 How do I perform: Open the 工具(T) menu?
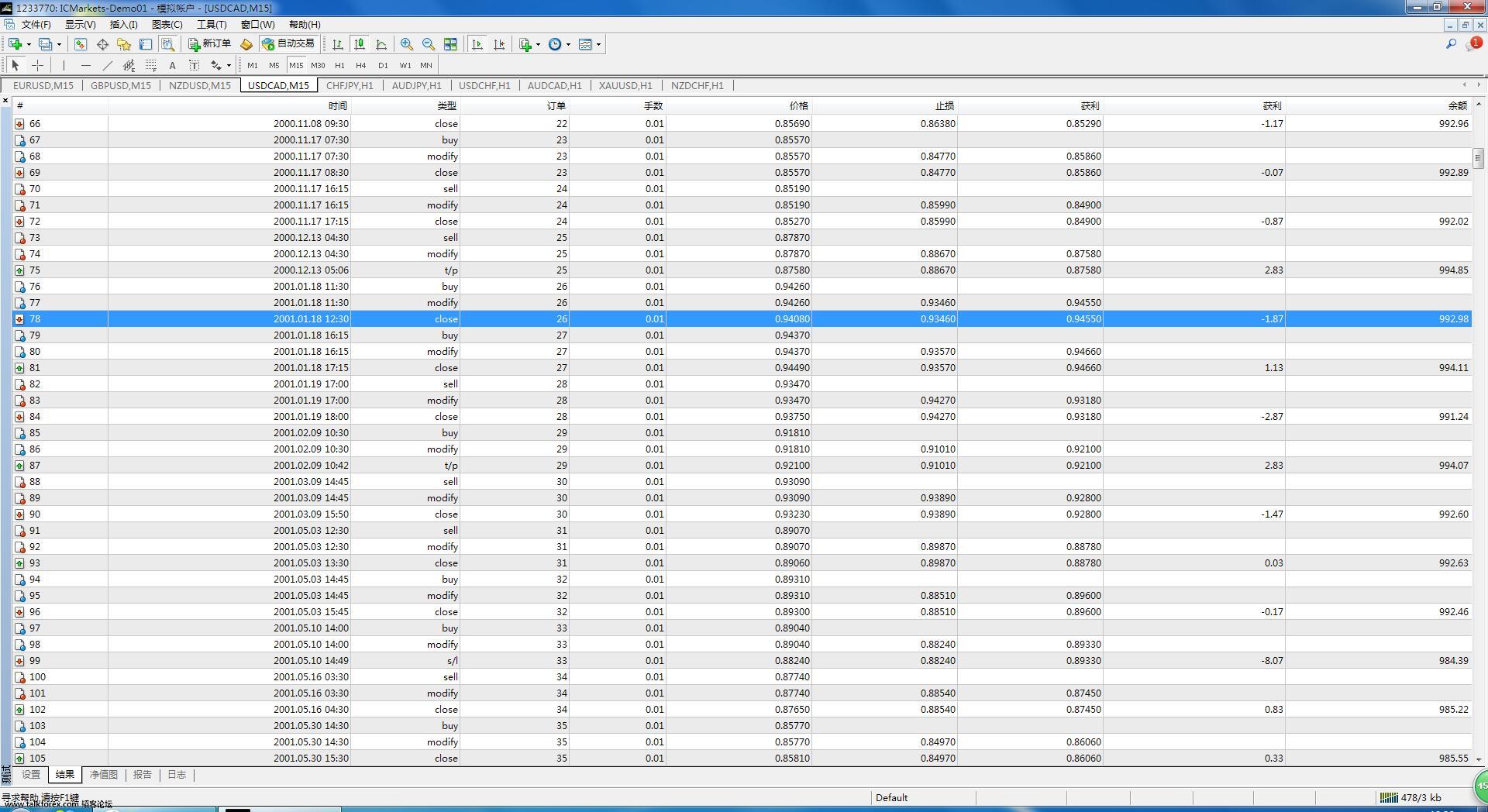212,25
